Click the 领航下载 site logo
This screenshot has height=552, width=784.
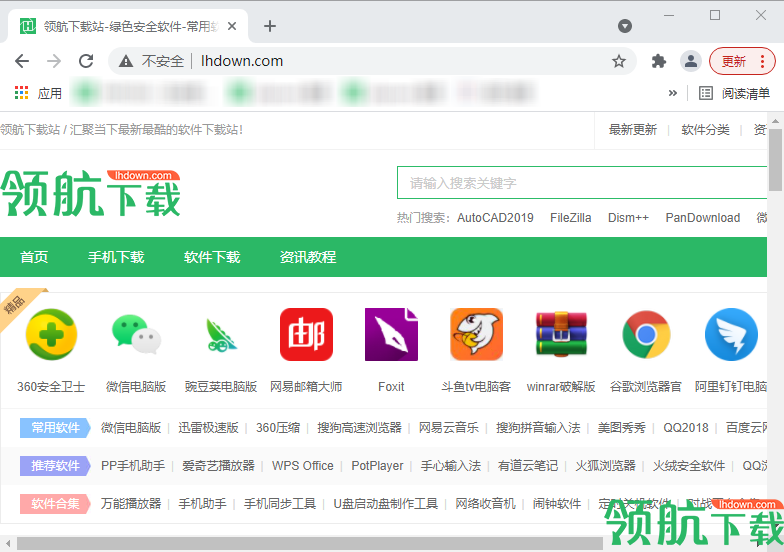(x=90, y=193)
